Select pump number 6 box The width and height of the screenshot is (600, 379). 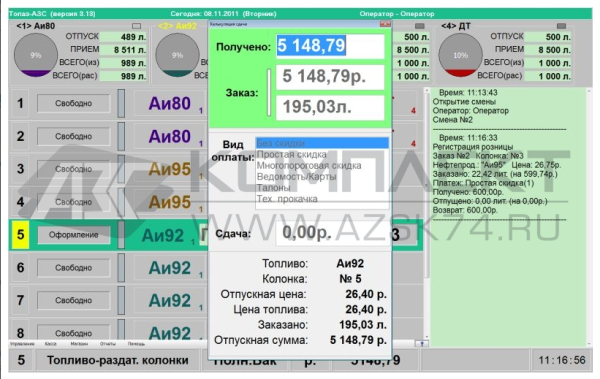(x=20, y=268)
